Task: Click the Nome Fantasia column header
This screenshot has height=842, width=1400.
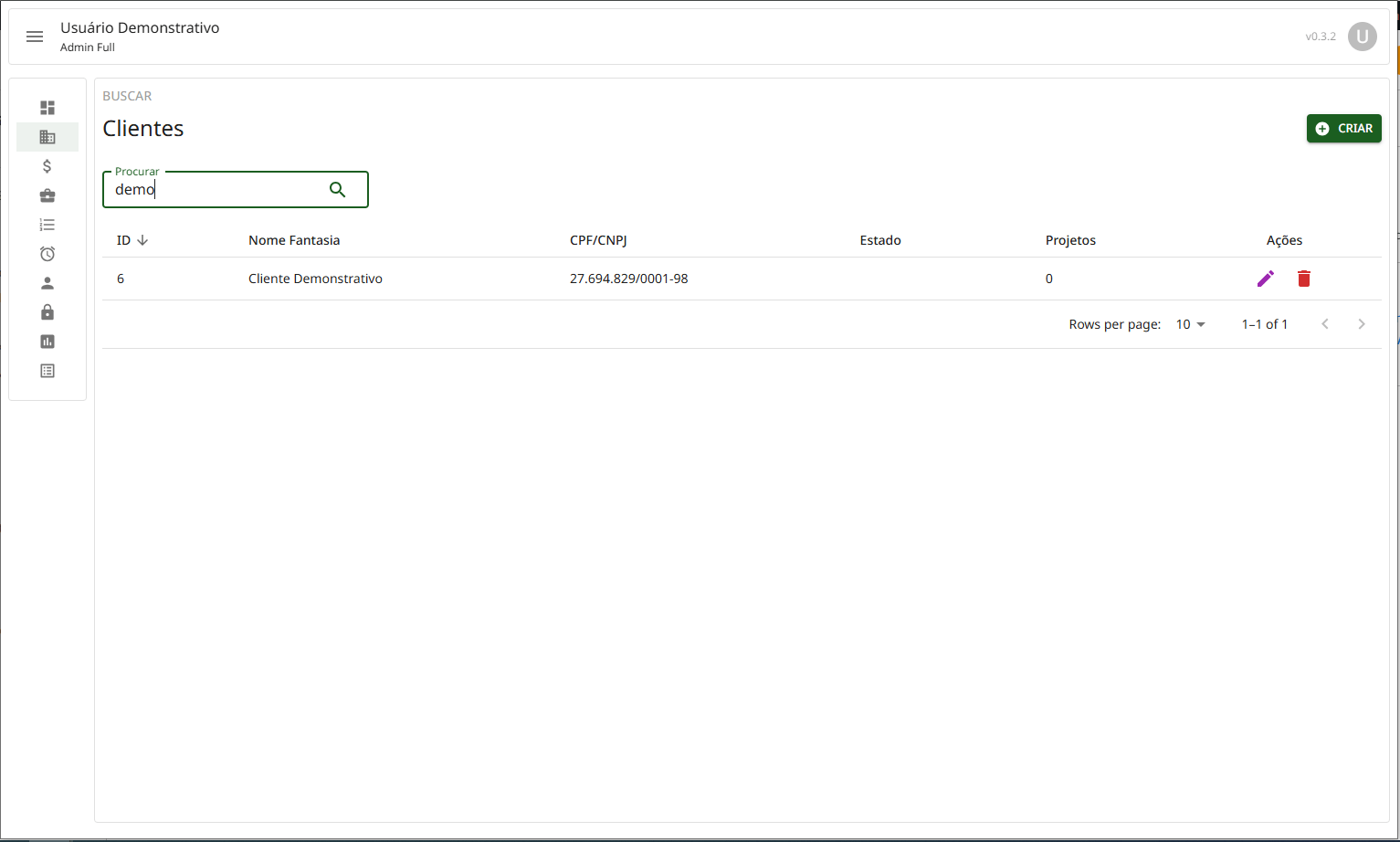Action: [x=294, y=240]
